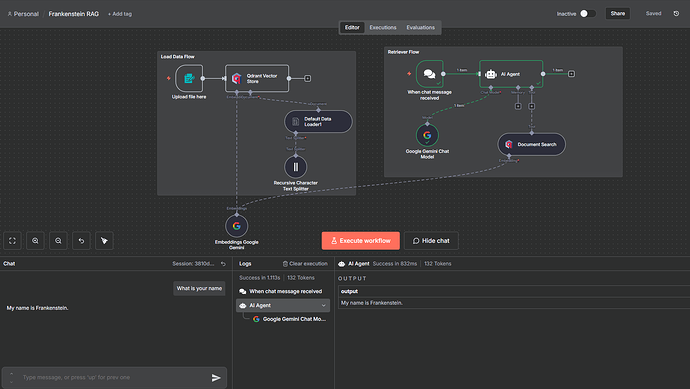Add a Memory sub-node to AI Agent
The width and height of the screenshot is (690, 389).
coord(518,106)
